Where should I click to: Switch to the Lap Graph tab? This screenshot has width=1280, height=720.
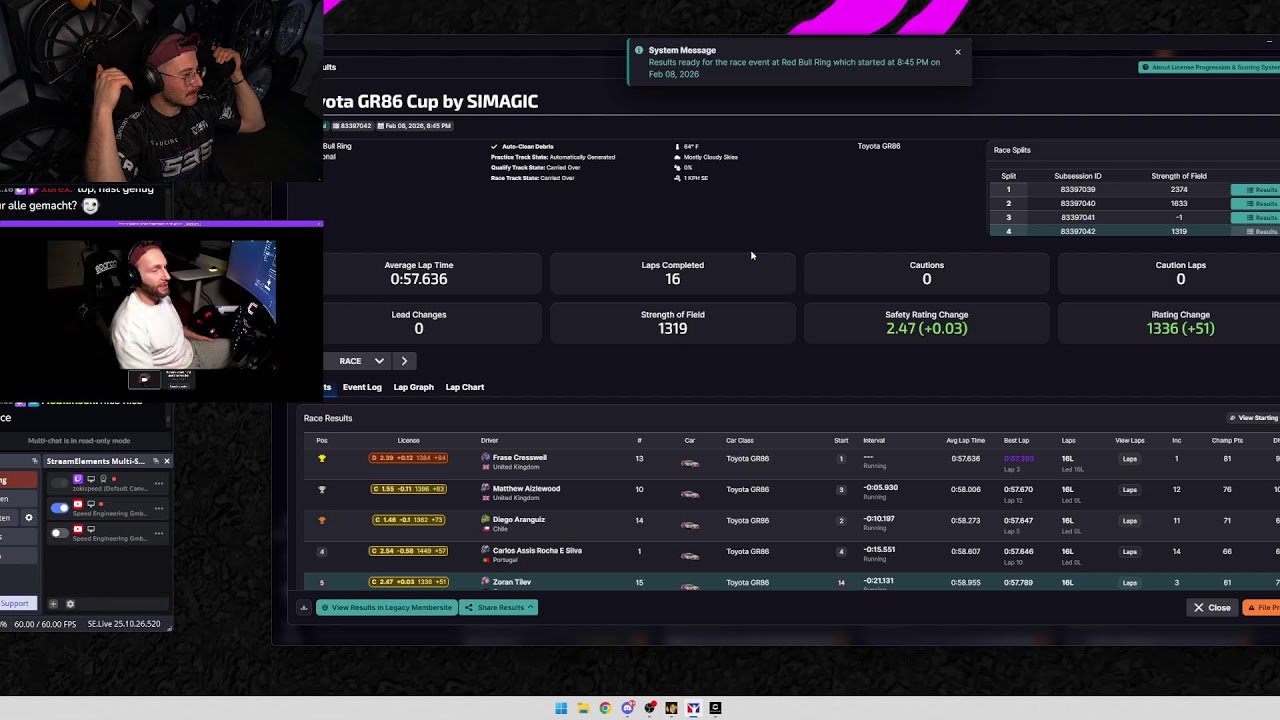click(413, 387)
